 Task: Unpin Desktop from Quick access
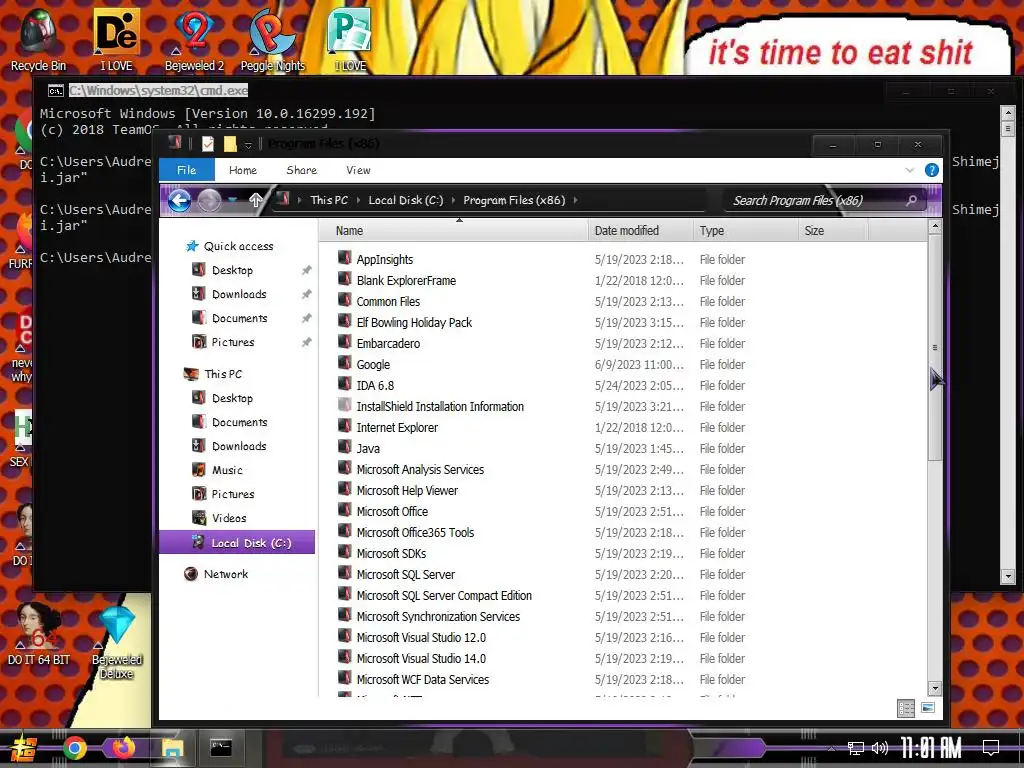point(306,270)
